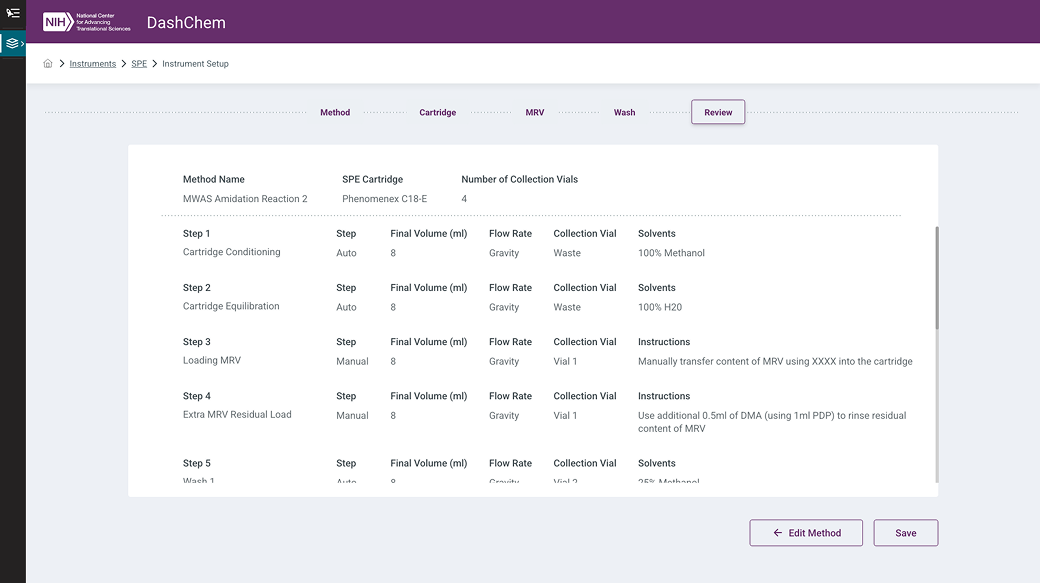This screenshot has width=1040, height=583.
Task: Click the review panel vertical scrollbar
Action: [936, 278]
